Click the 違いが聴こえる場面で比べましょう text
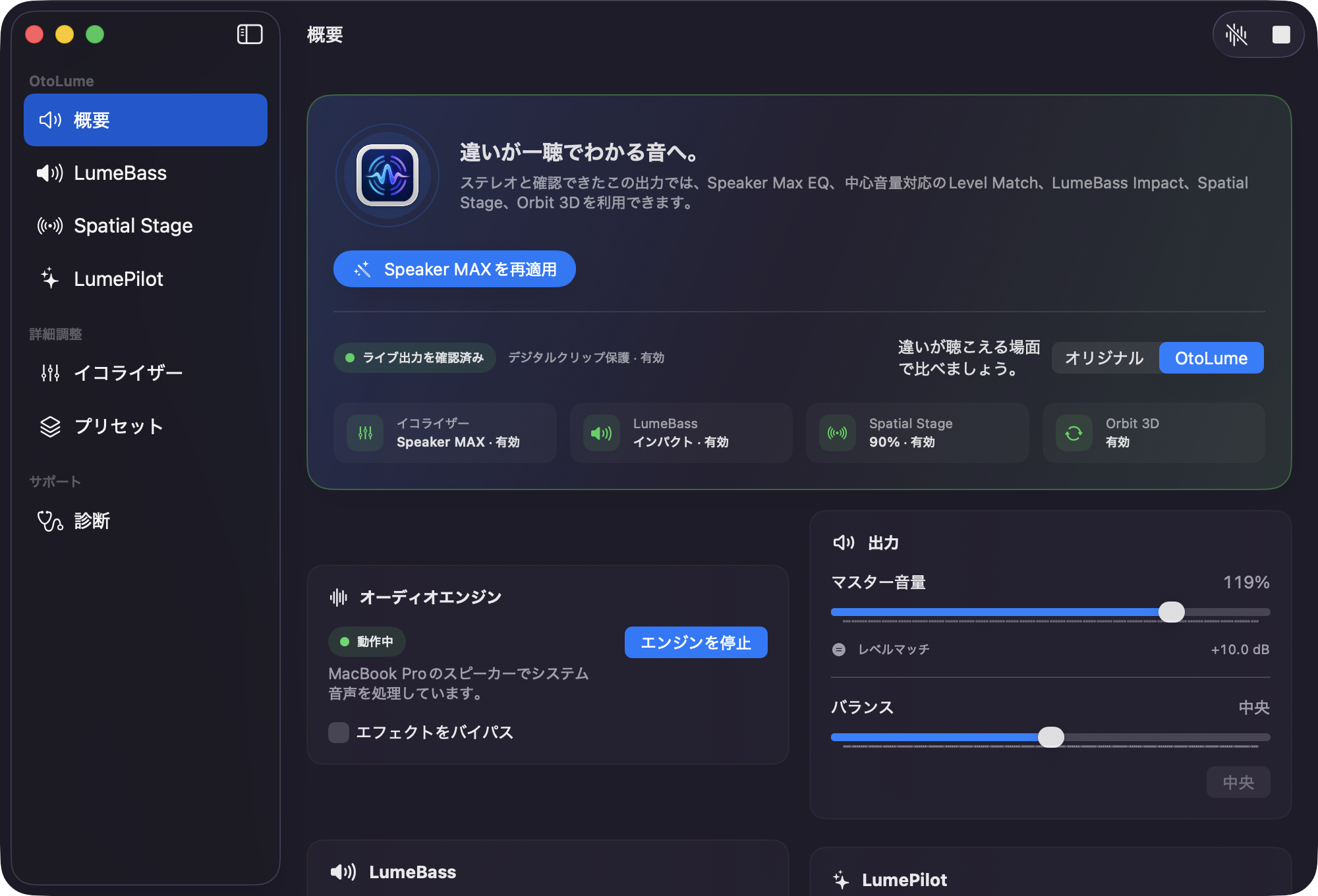 [x=969, y=358]
